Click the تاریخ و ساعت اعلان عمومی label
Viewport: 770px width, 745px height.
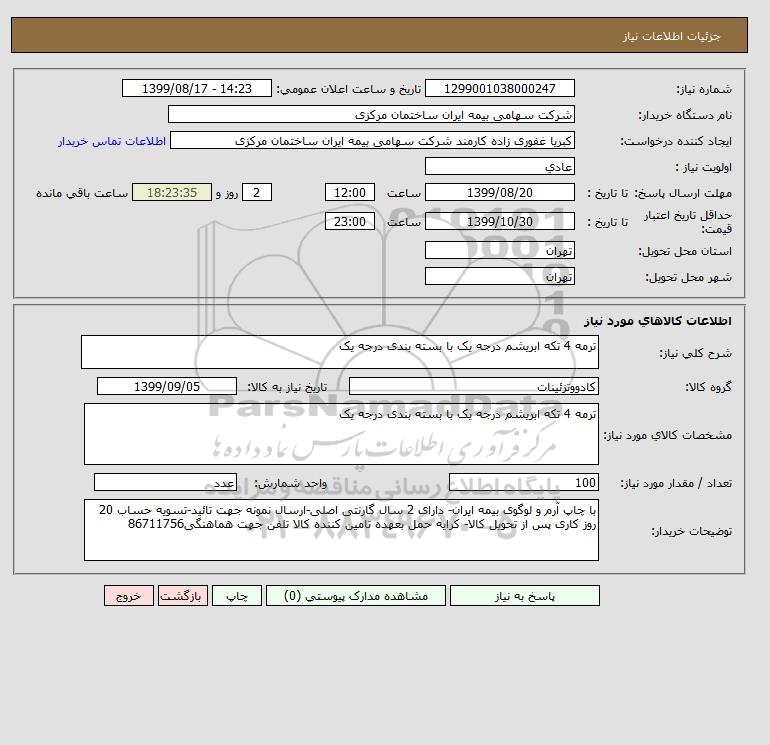click(x=349, y=89)
